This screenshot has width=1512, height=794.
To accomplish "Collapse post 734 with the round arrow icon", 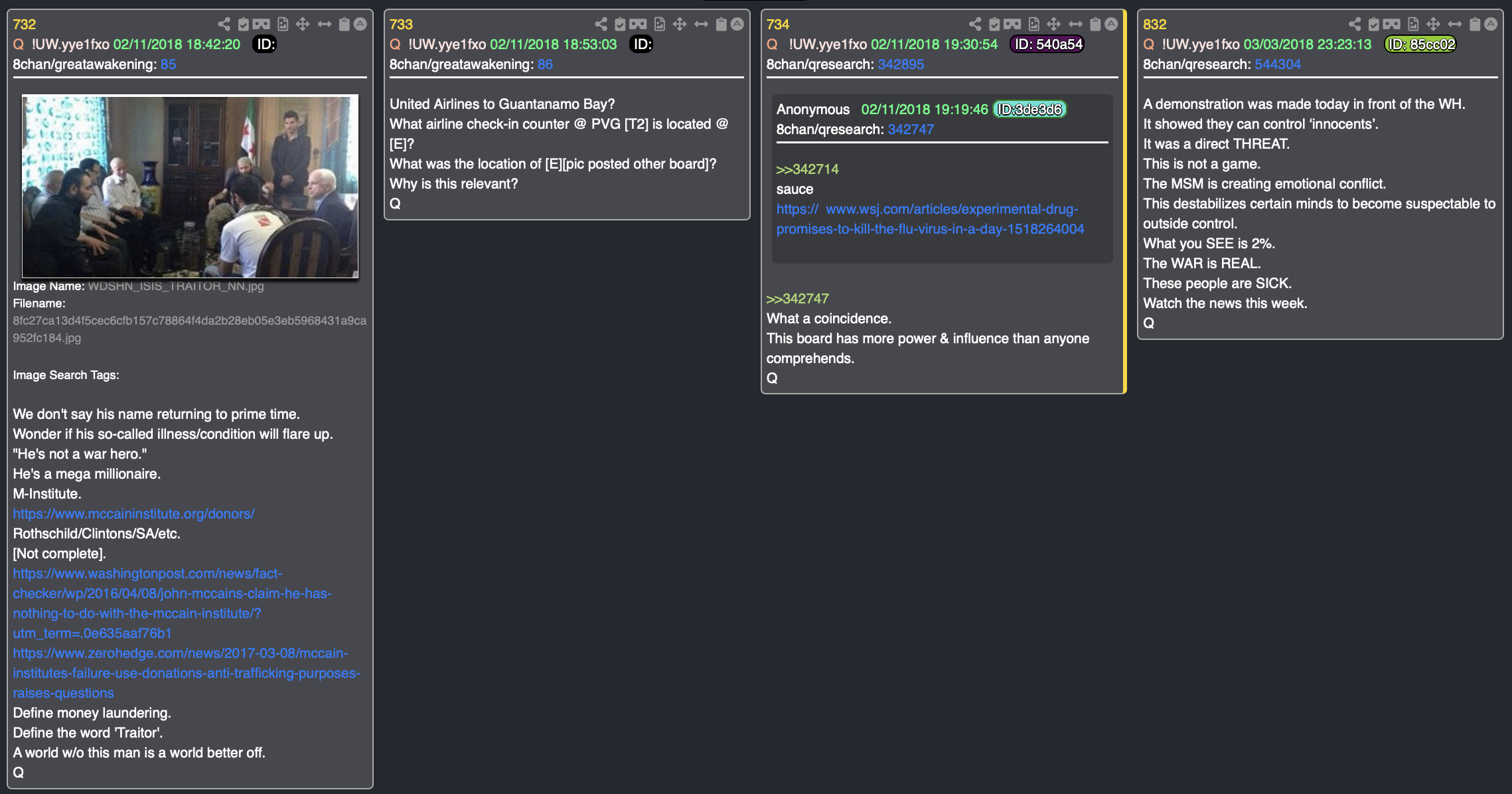I will (1111, 25).
